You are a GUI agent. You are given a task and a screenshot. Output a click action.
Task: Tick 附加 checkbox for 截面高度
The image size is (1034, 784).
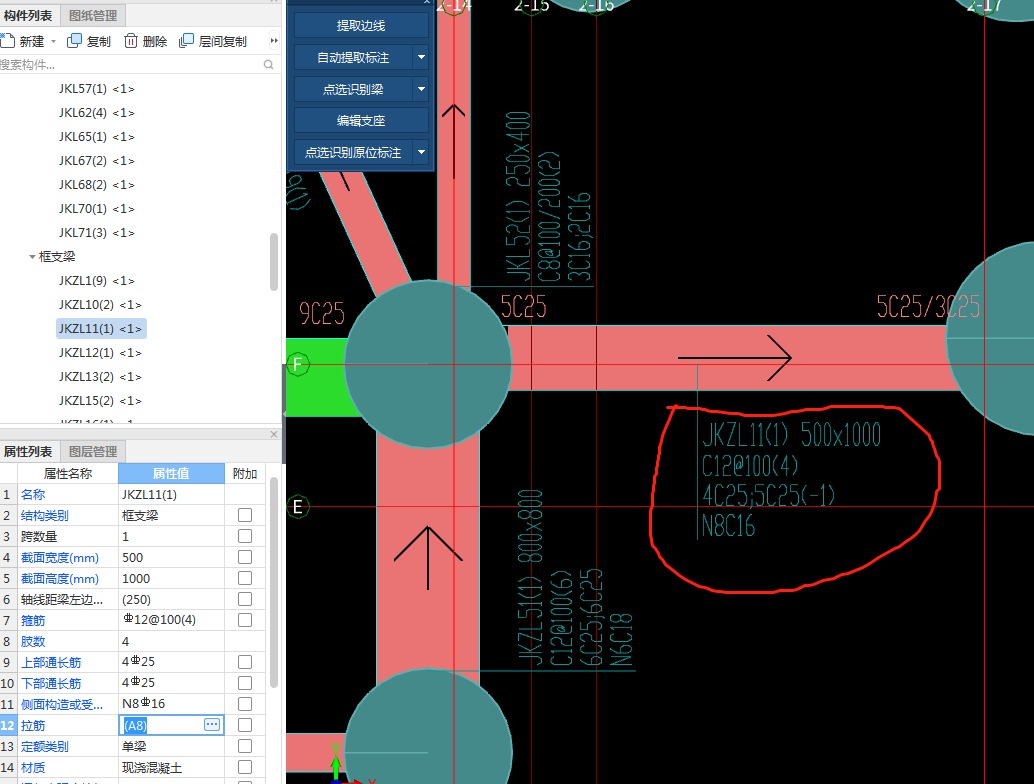click(x=245, y=578)
